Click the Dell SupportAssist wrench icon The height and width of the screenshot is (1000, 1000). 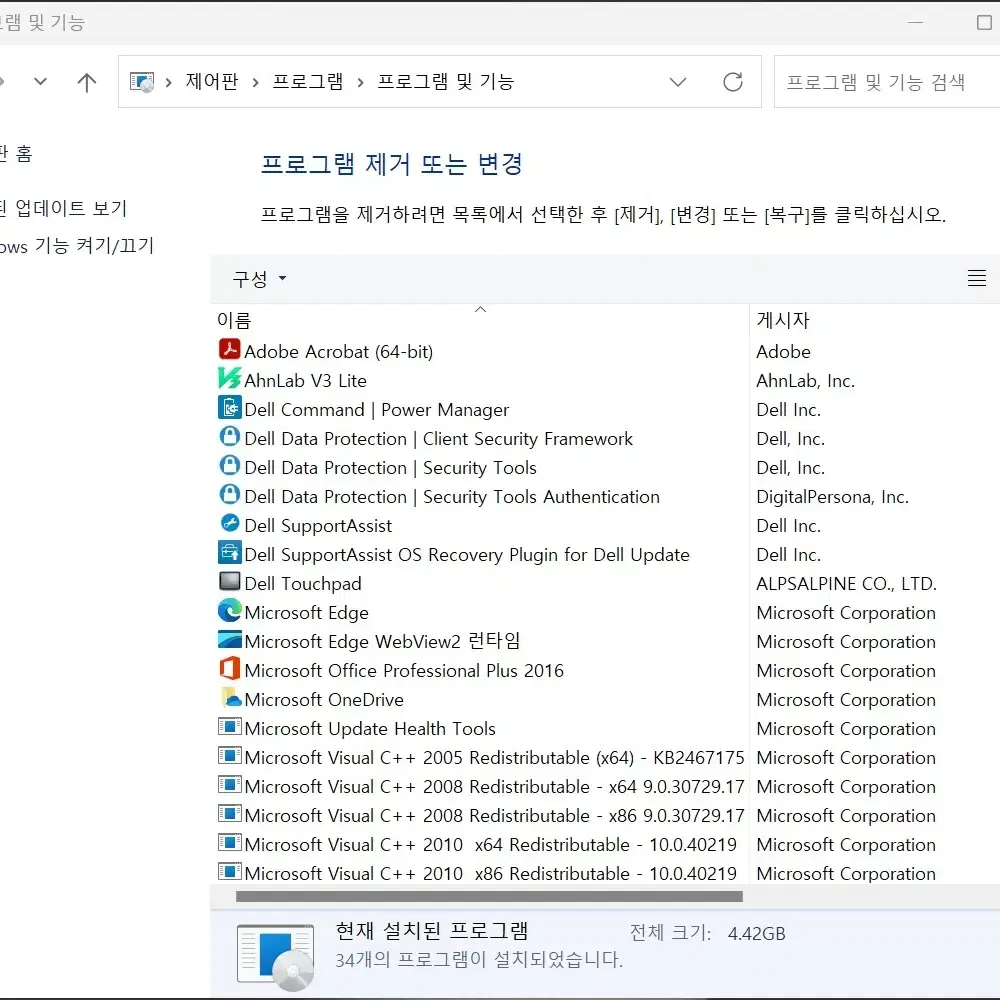[230, 524]
